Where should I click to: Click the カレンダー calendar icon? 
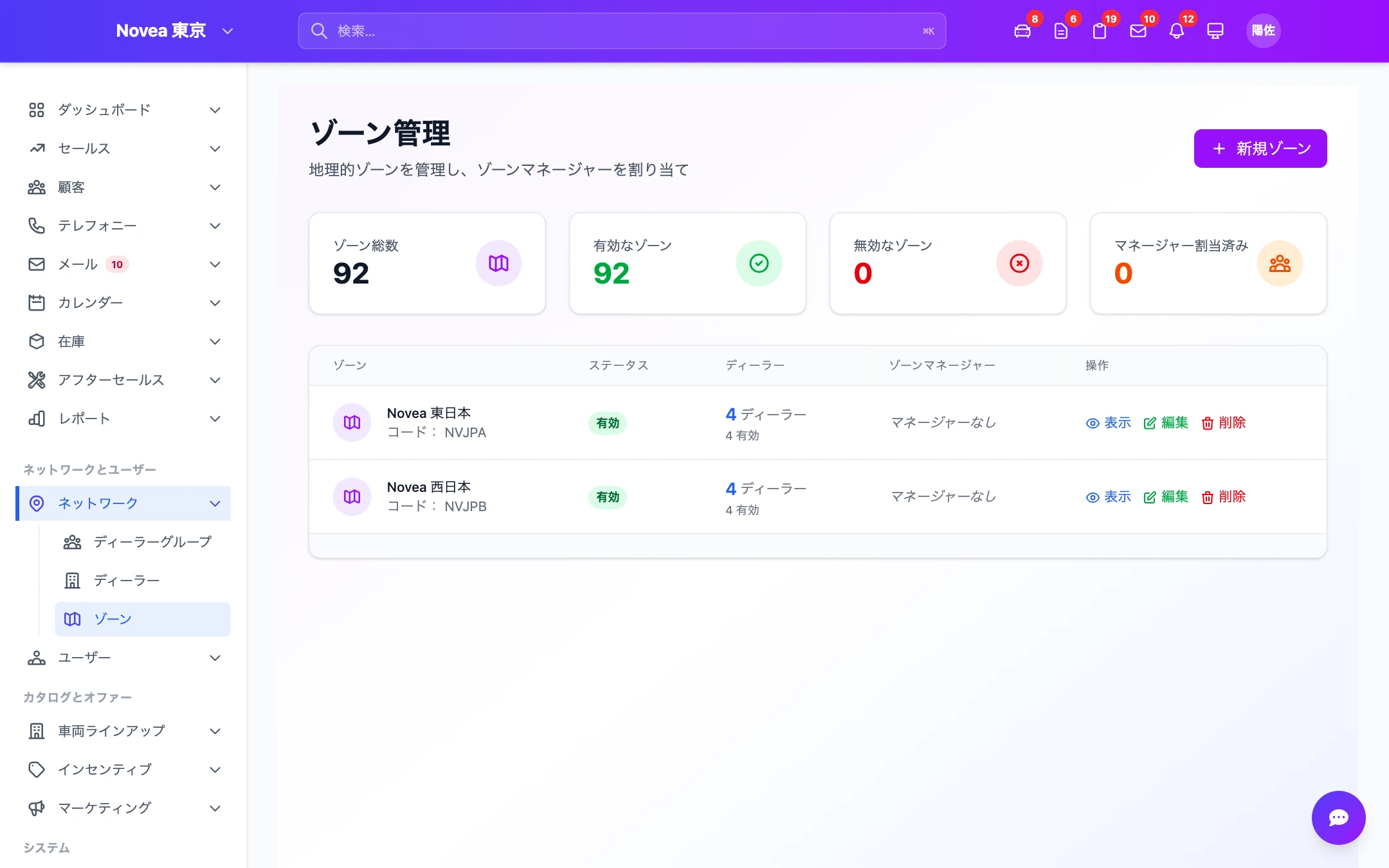37,303
